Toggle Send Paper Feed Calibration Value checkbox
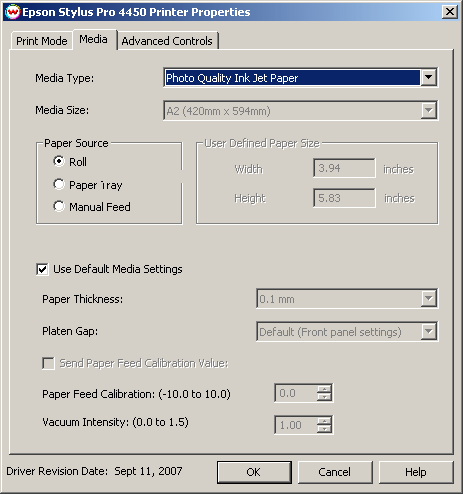463x494 pixels. 48,363
